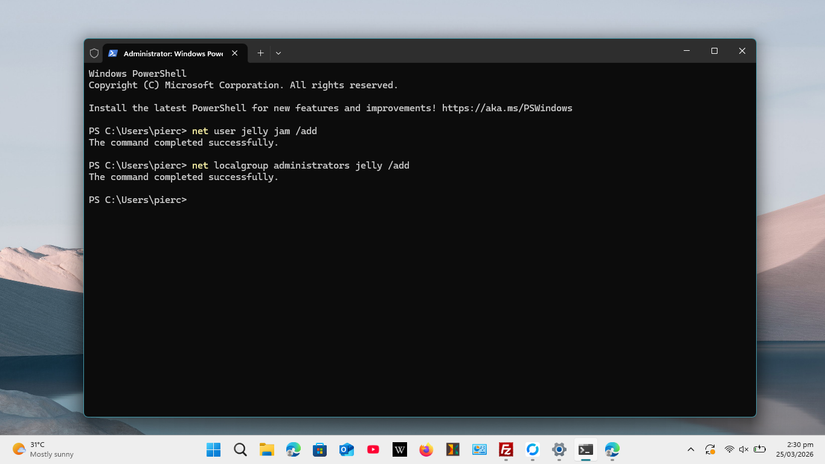Click the https://aka.ms/PSWindows link
Image resolution: width=825 pixels, height=464 pixels.
[x=507, y=108]
